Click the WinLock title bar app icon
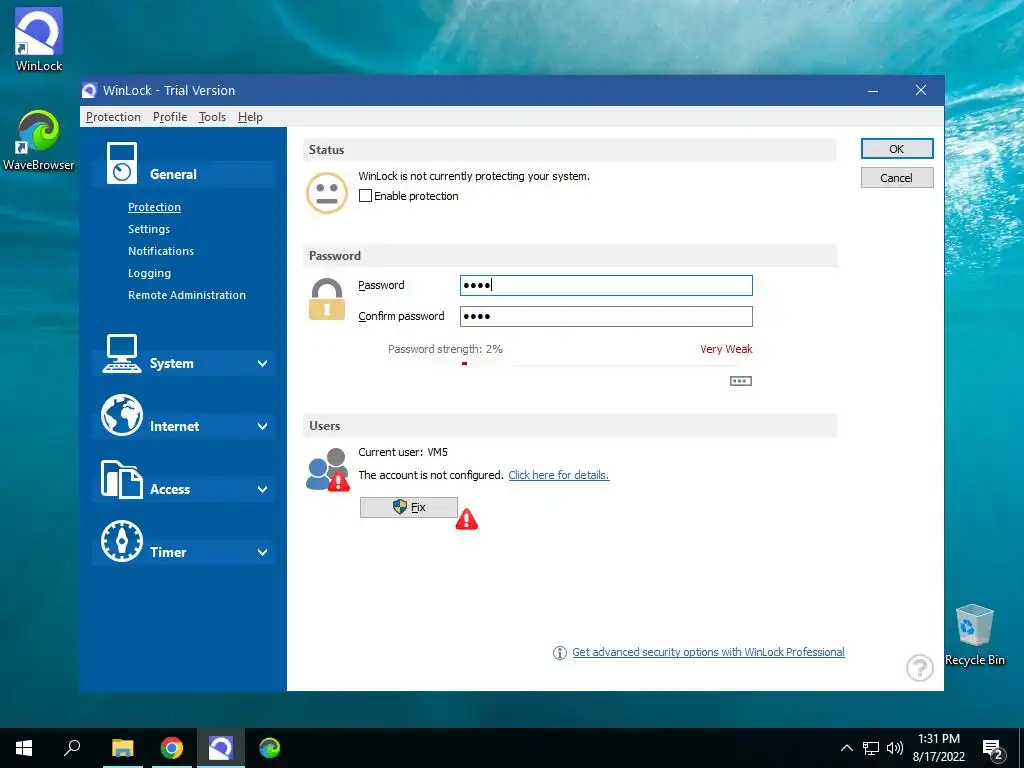Image resolution: width=1024 pixels, height=768 pixels. click(x=89, y=91)
